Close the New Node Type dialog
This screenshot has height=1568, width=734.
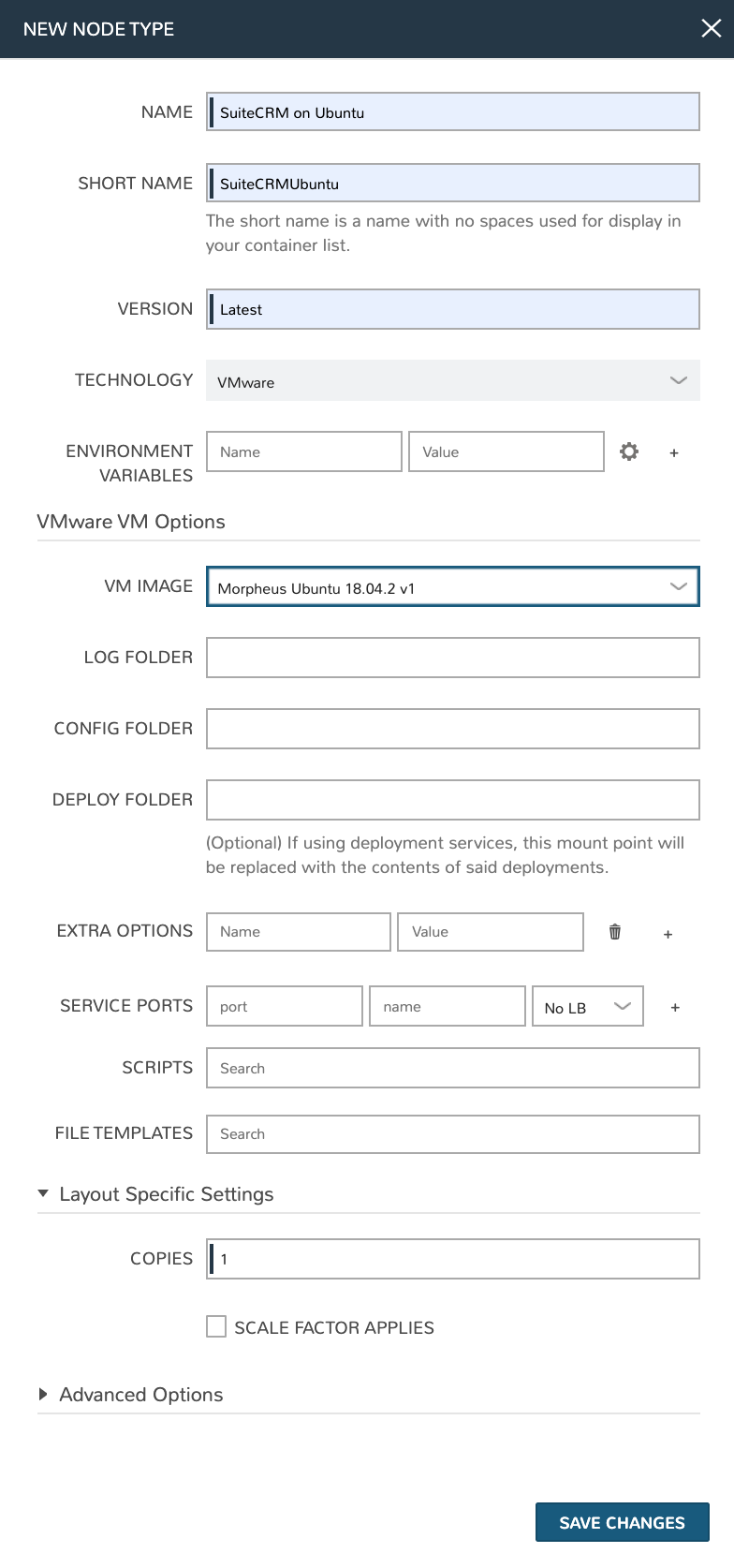point(712,28)
